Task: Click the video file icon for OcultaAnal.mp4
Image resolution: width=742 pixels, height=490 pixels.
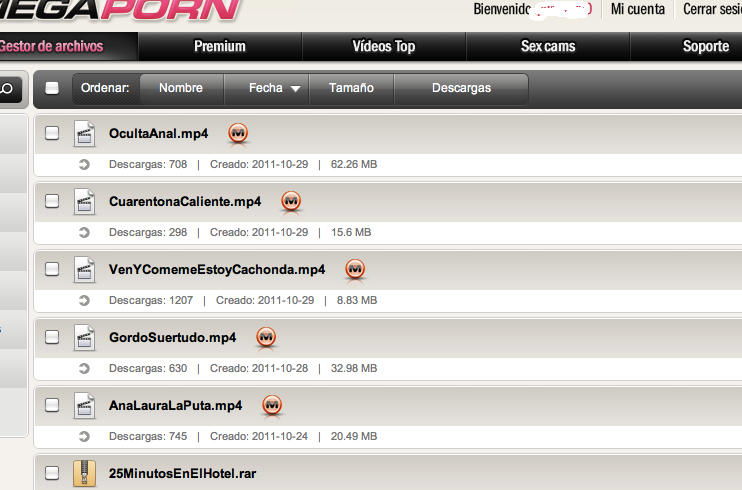Action: [x=84, y=134]
